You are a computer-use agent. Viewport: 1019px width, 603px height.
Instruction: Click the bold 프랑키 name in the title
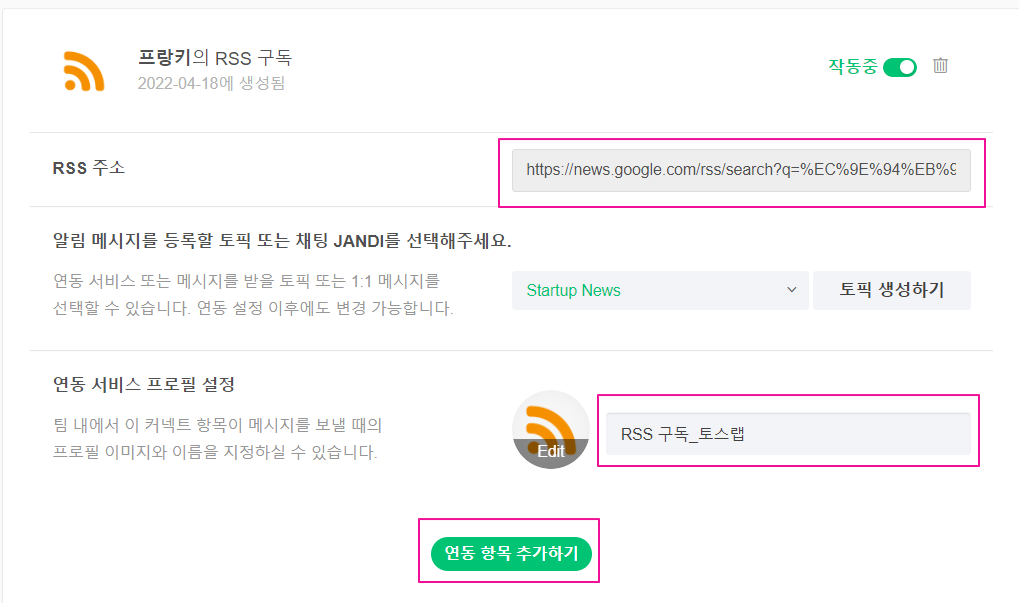click(x=164, y=58)
